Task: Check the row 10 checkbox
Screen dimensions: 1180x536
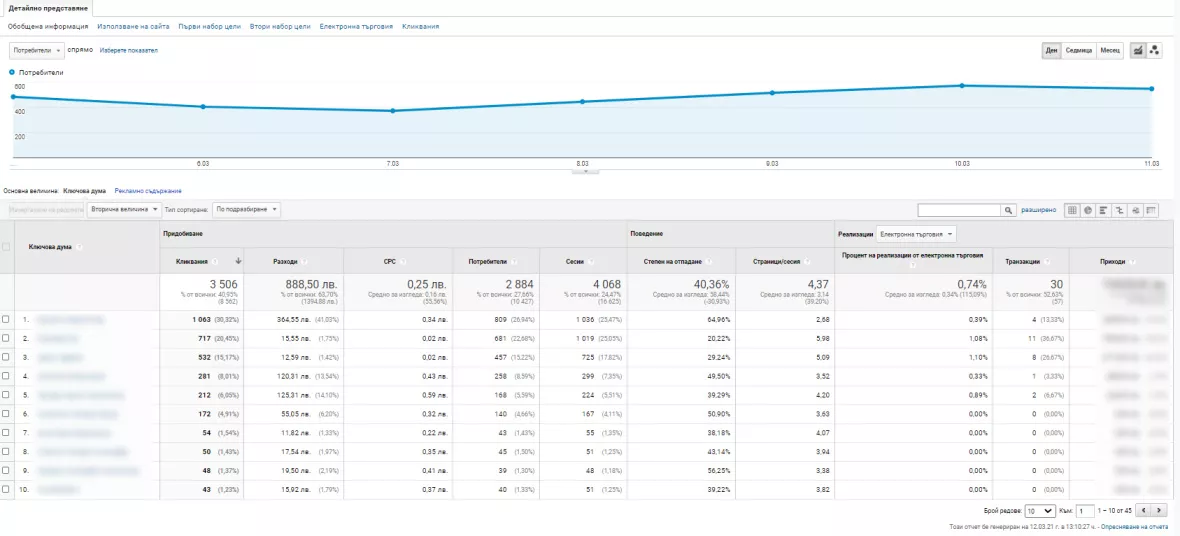Action: (6, 489)
